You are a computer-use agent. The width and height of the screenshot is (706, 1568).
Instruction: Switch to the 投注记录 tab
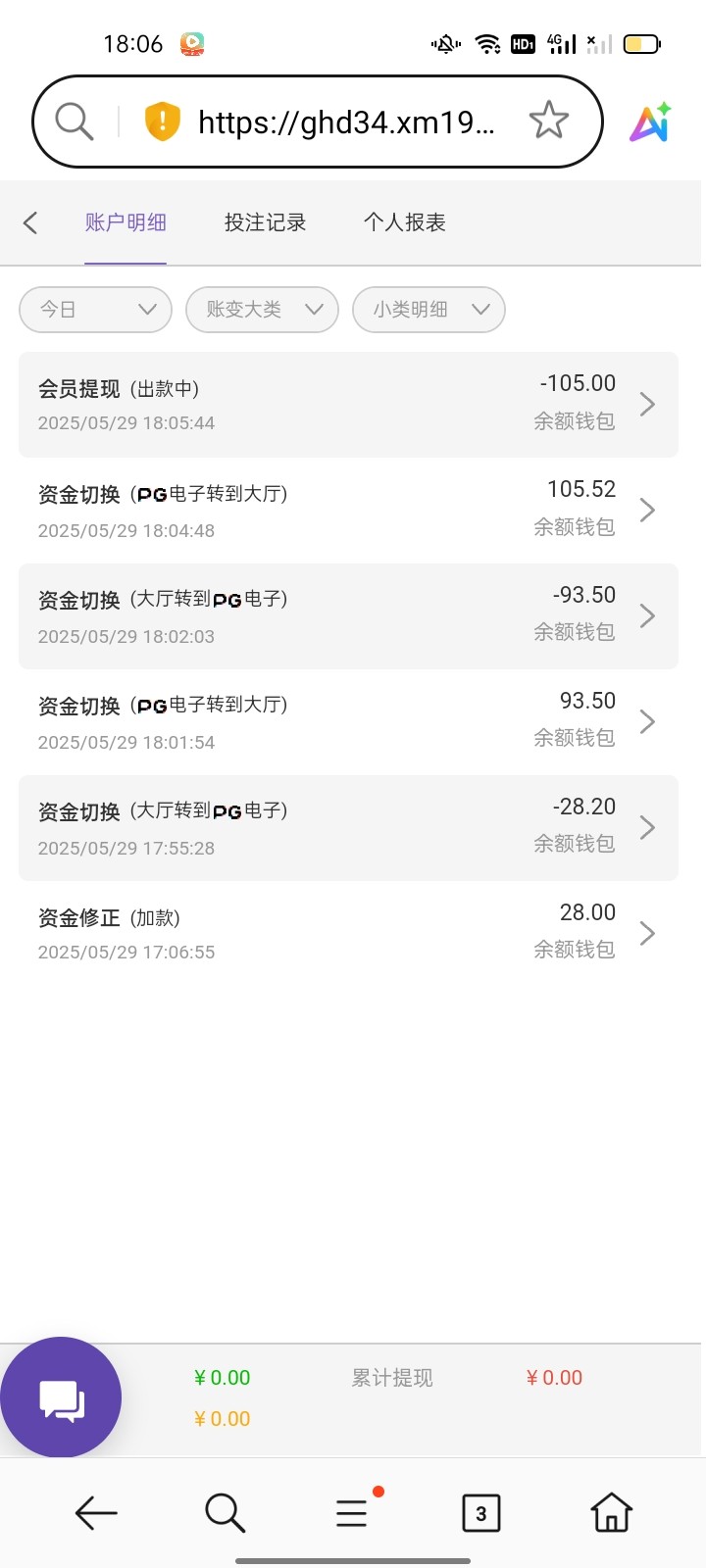pos(265,222)
